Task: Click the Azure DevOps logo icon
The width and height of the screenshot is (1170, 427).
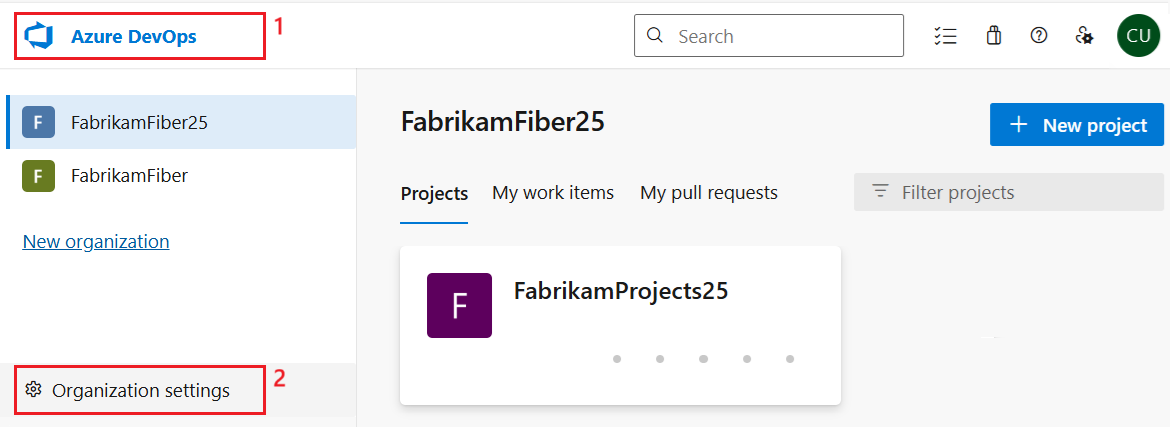Action: pyautogui.click(x=38, y=37)
